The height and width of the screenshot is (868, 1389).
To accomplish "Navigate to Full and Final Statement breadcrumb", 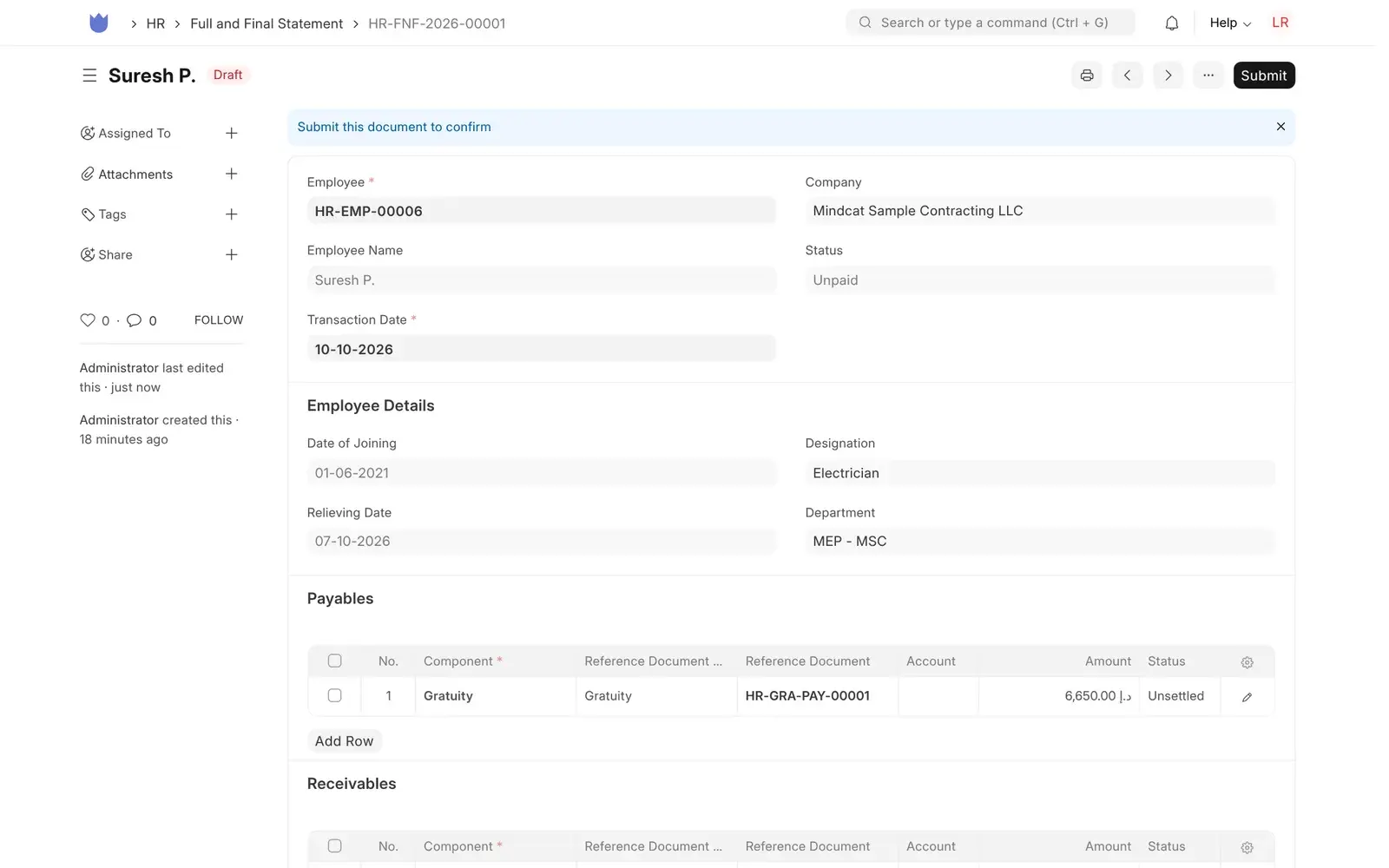I will pyautogui.click(x=267, y=23).
